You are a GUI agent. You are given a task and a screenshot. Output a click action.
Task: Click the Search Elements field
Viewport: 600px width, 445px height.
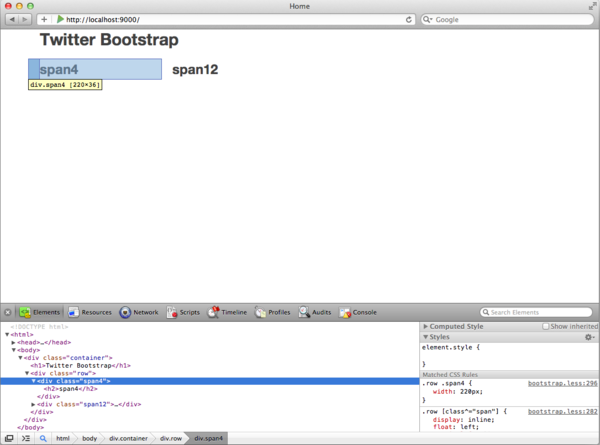pos(536,312)
